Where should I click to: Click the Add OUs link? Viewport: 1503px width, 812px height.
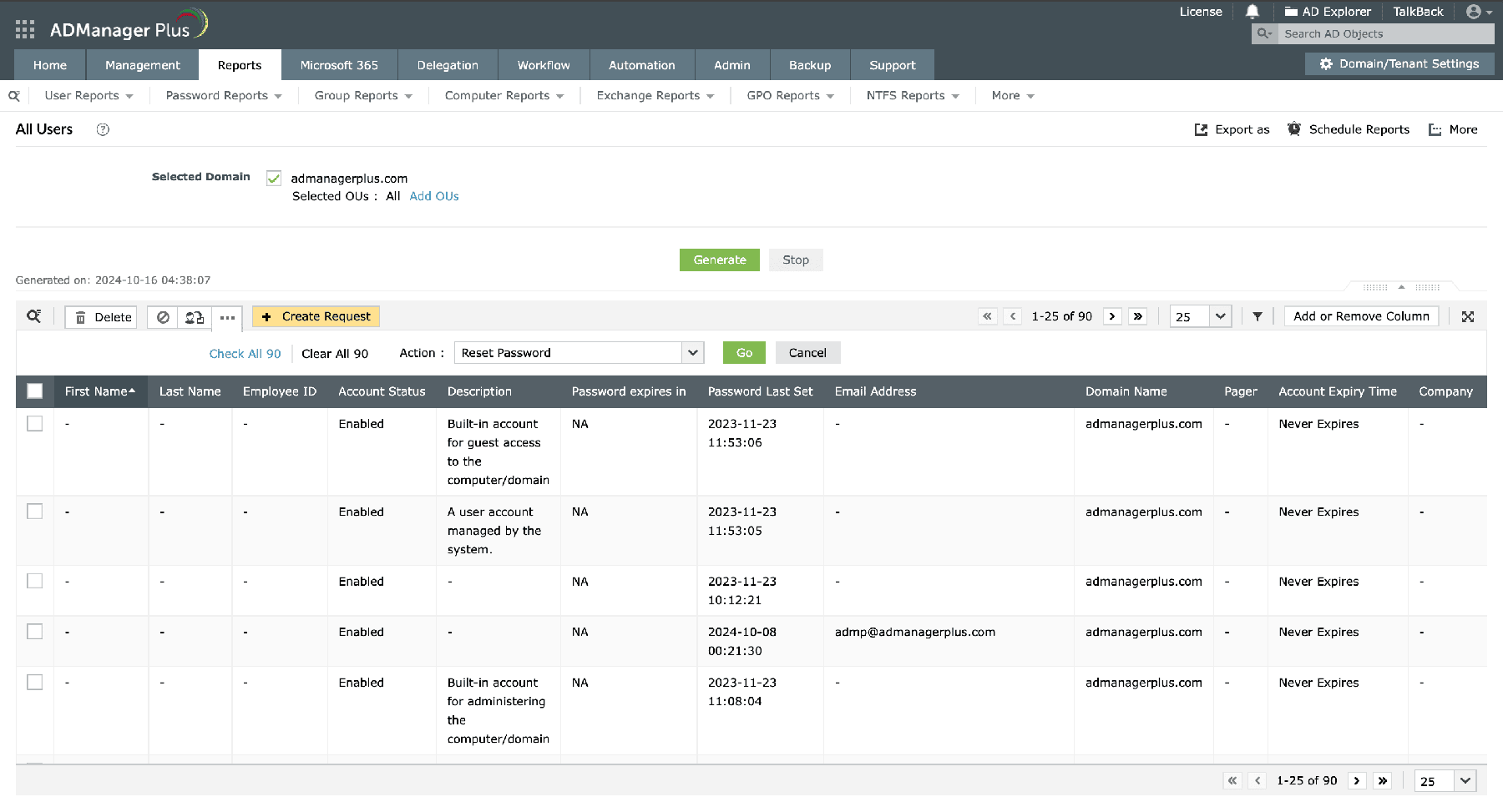(434, 196)
